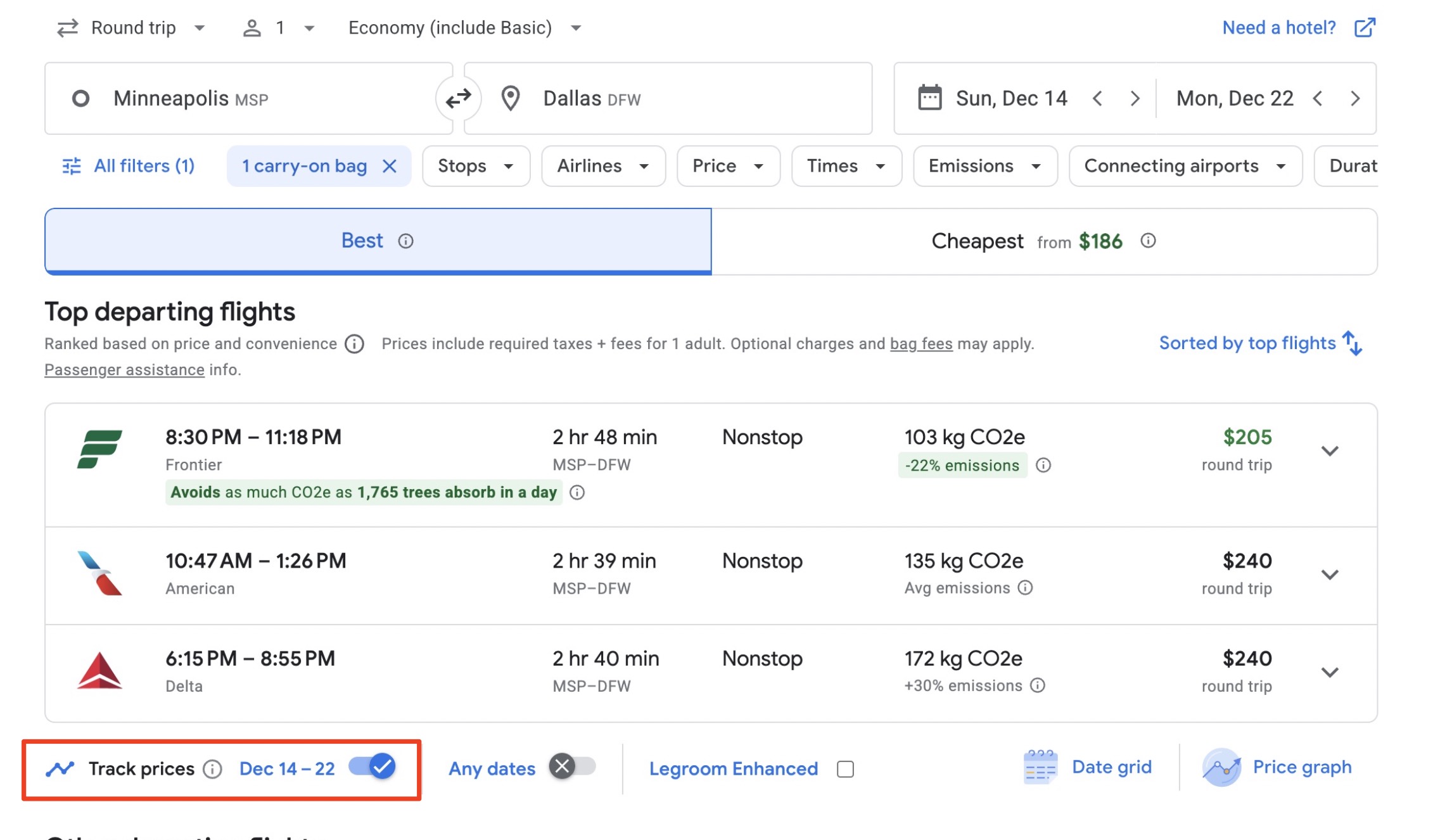Image resolution: width=1433 pixels, height=840 pixels.
Task: Remove the 1 carry-on bag filter
Action: [390, 167]
